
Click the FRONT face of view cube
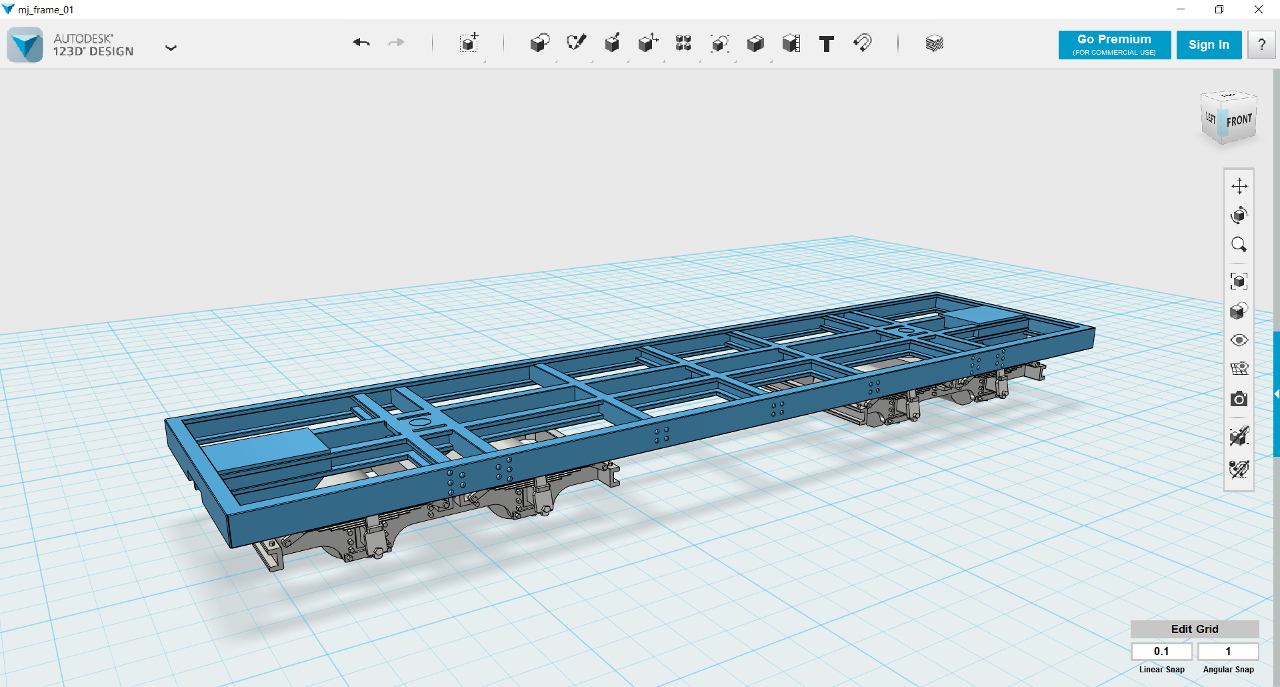1239,120
